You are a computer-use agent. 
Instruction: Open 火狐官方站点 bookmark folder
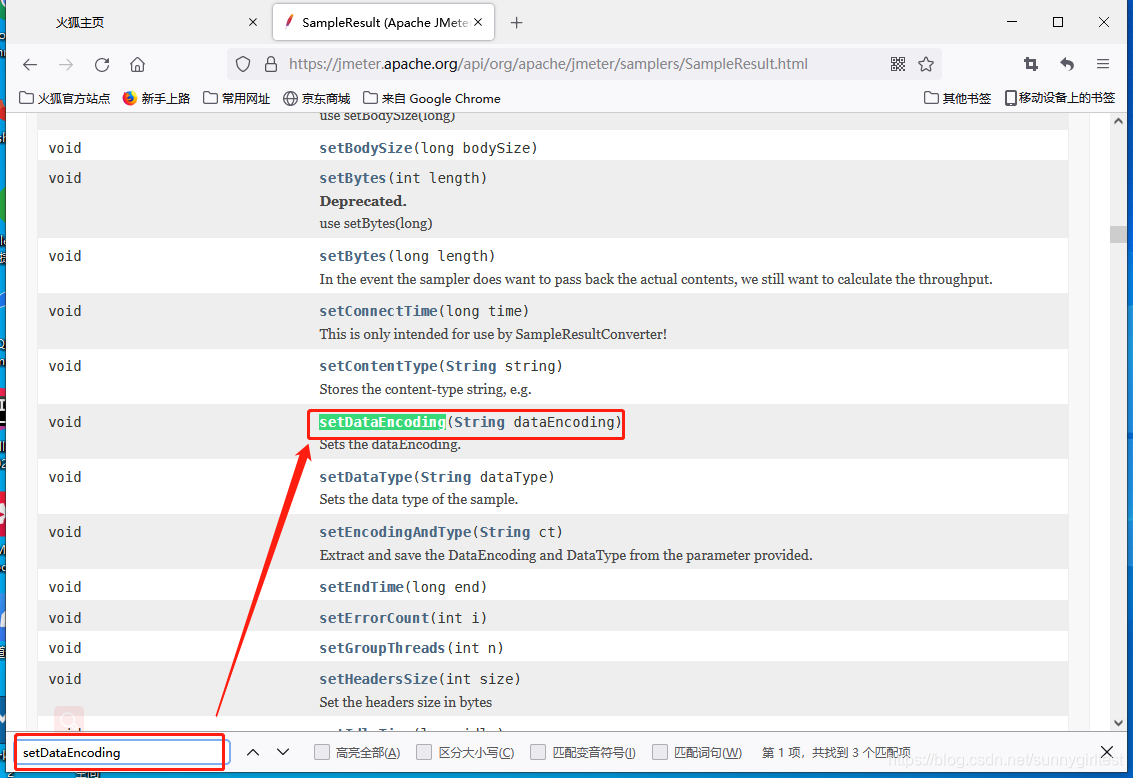pos(65,98)
